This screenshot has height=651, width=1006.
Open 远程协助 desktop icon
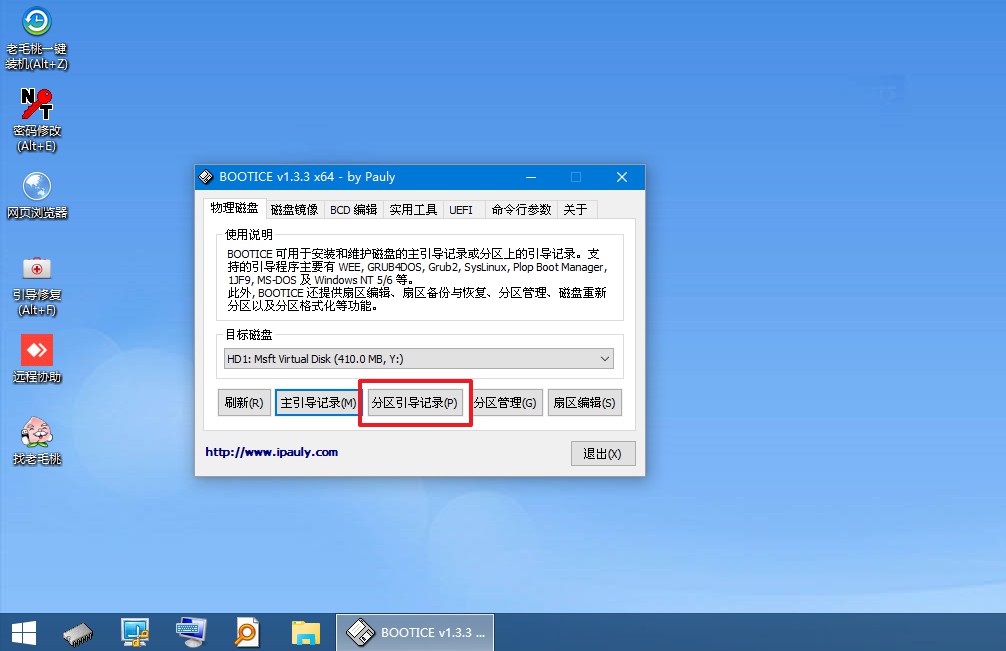point(37,359)
